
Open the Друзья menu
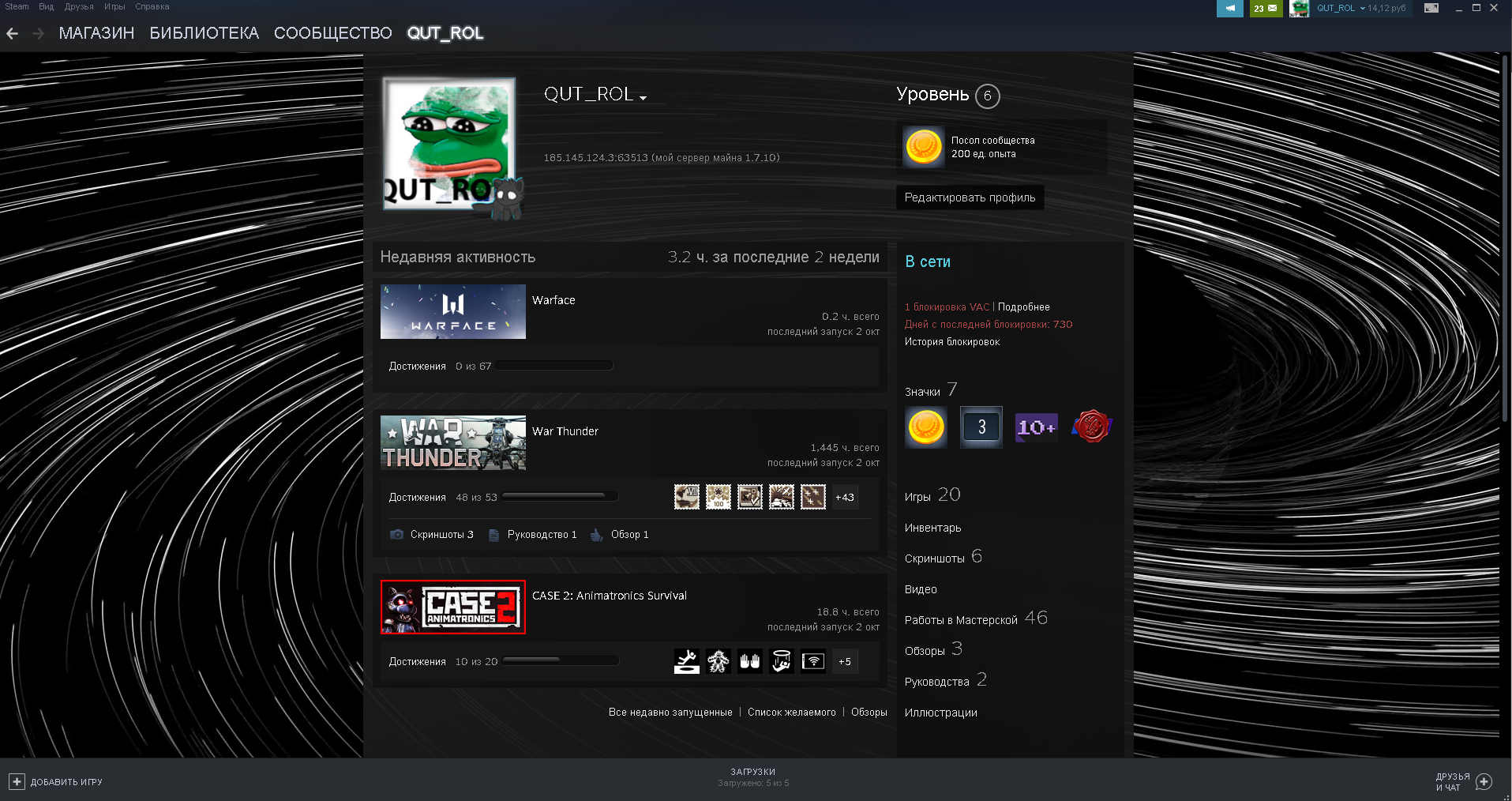click(x=79, y=6)
